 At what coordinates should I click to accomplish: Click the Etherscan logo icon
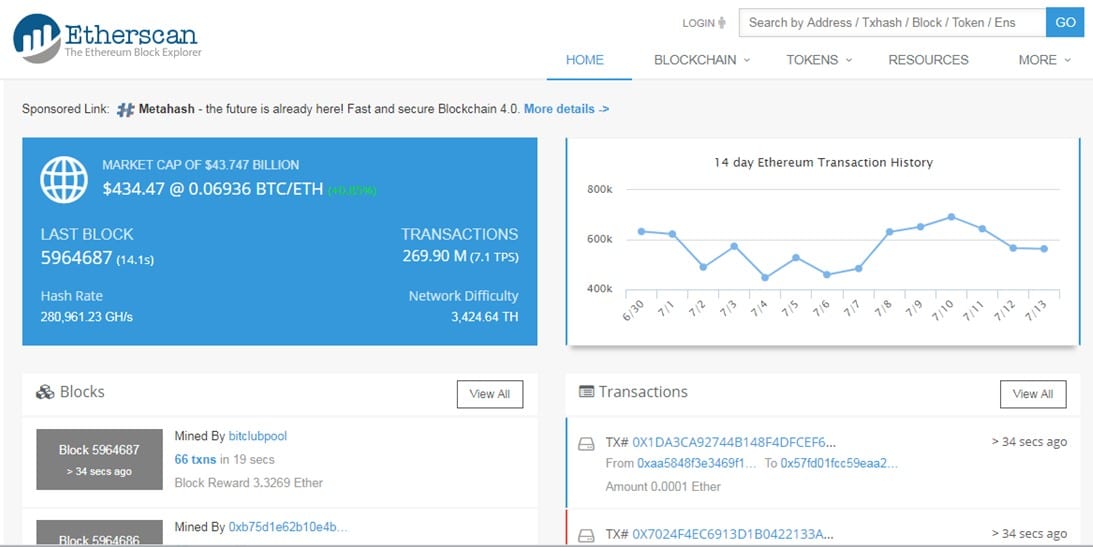tap(36, 38)
